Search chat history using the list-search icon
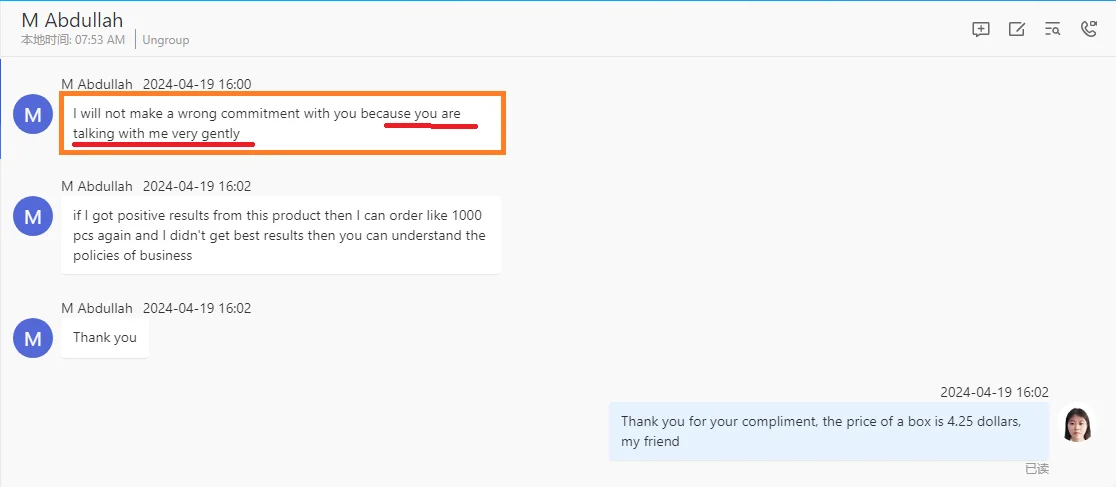This screenshot has height=487, width=1116. tap(1053, 29)
